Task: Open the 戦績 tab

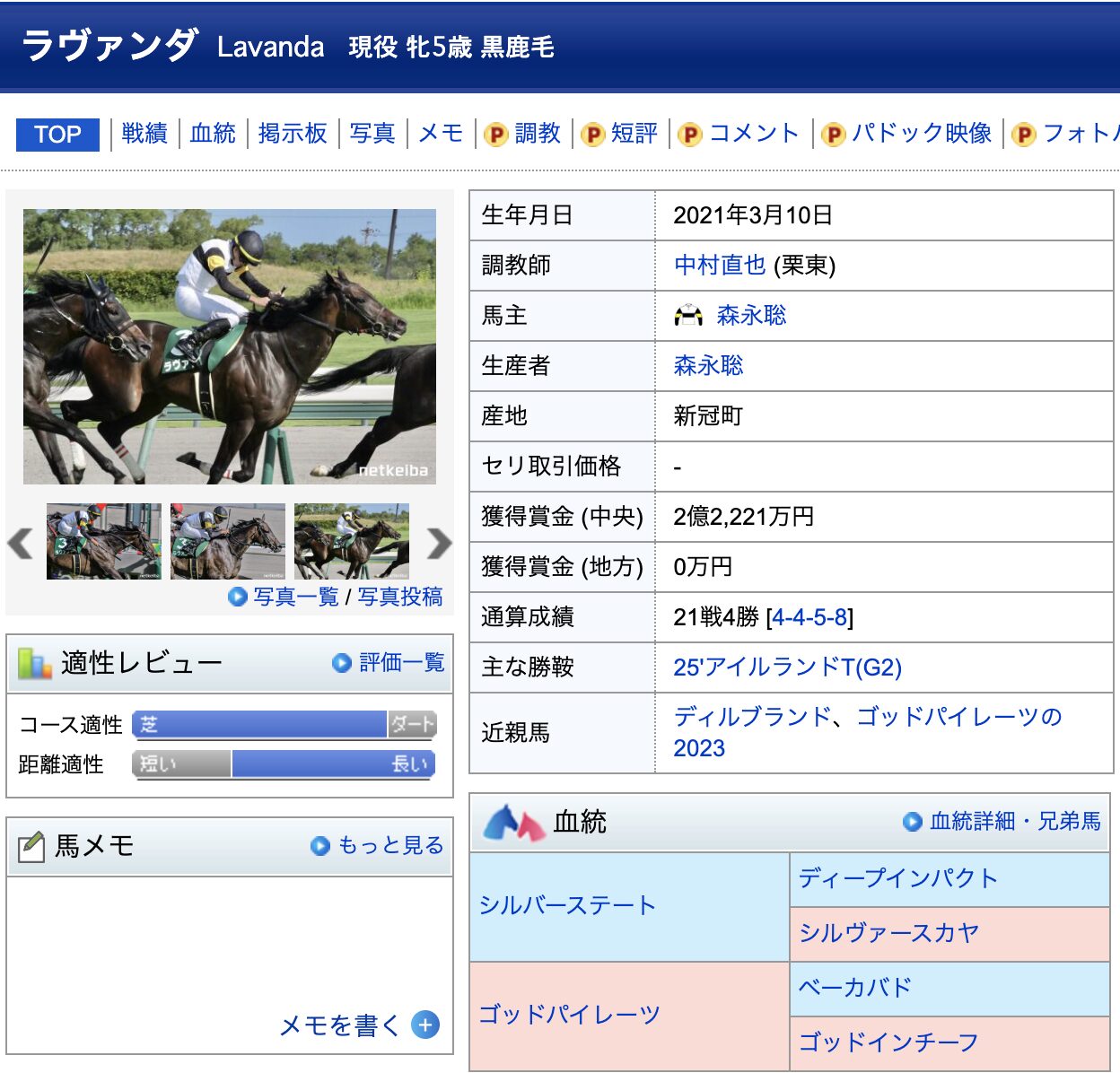Action: click(144, 134)
